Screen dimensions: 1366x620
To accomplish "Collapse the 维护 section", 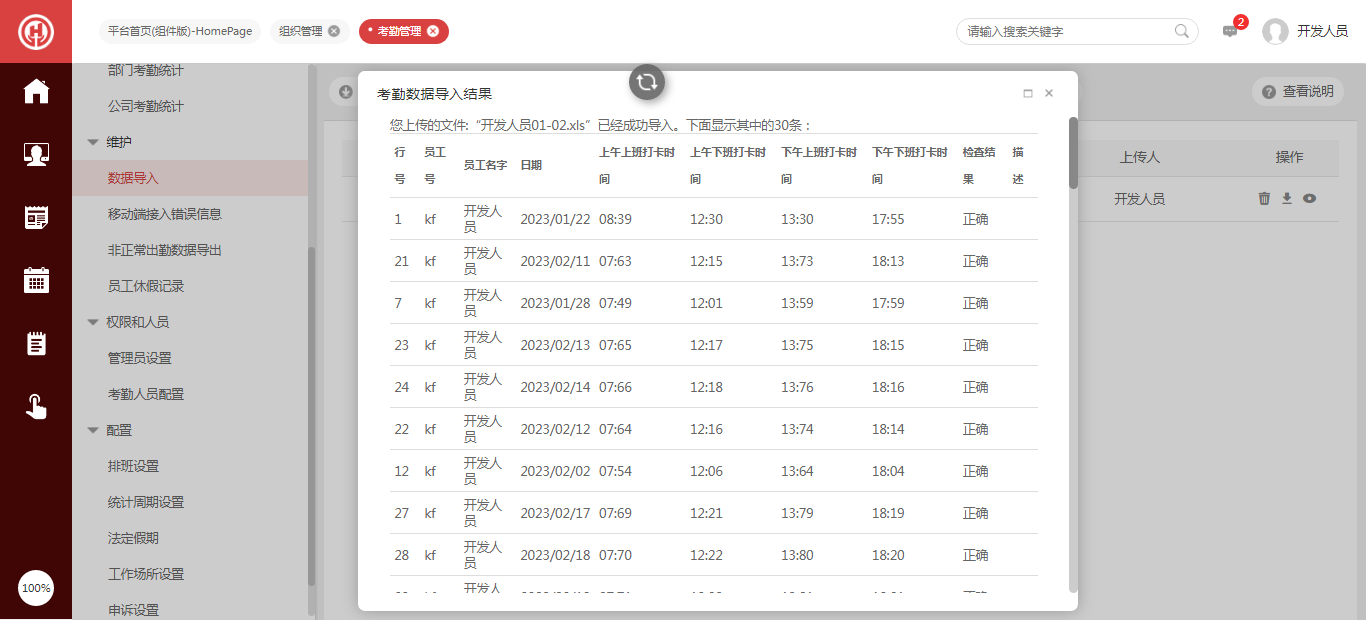I will 93,142.
